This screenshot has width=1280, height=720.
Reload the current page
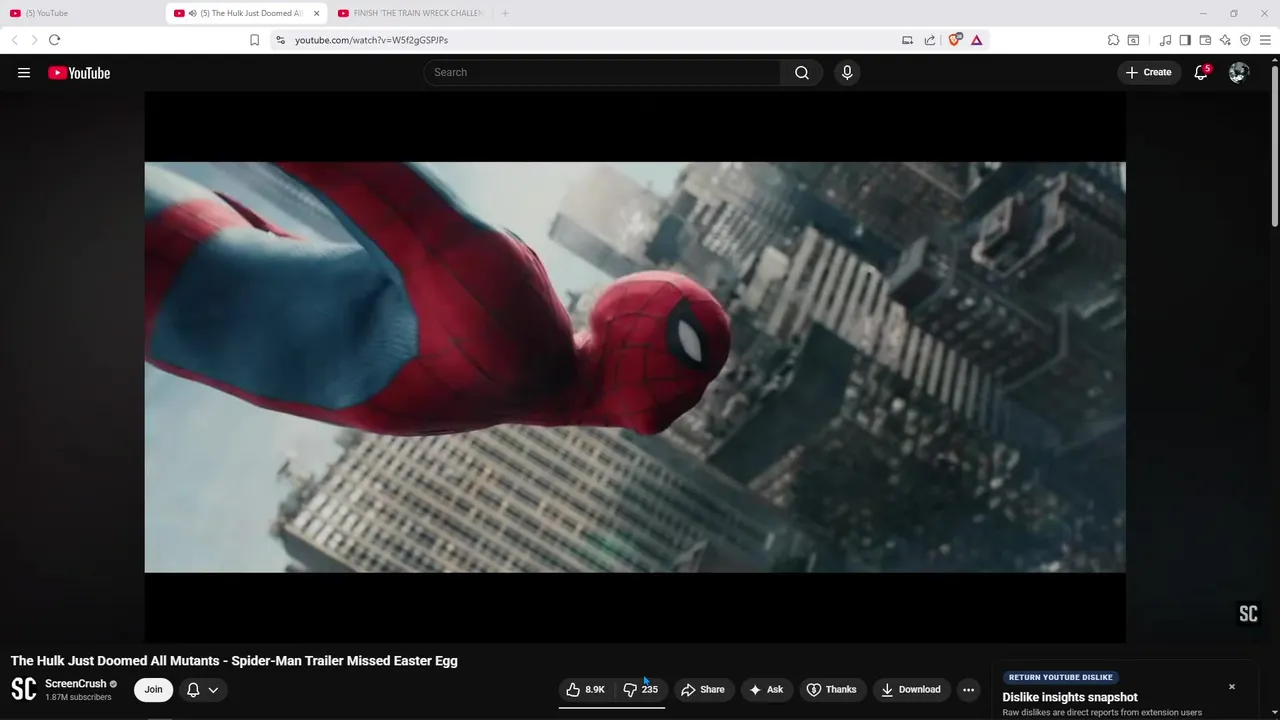click(x=54, y=40)
